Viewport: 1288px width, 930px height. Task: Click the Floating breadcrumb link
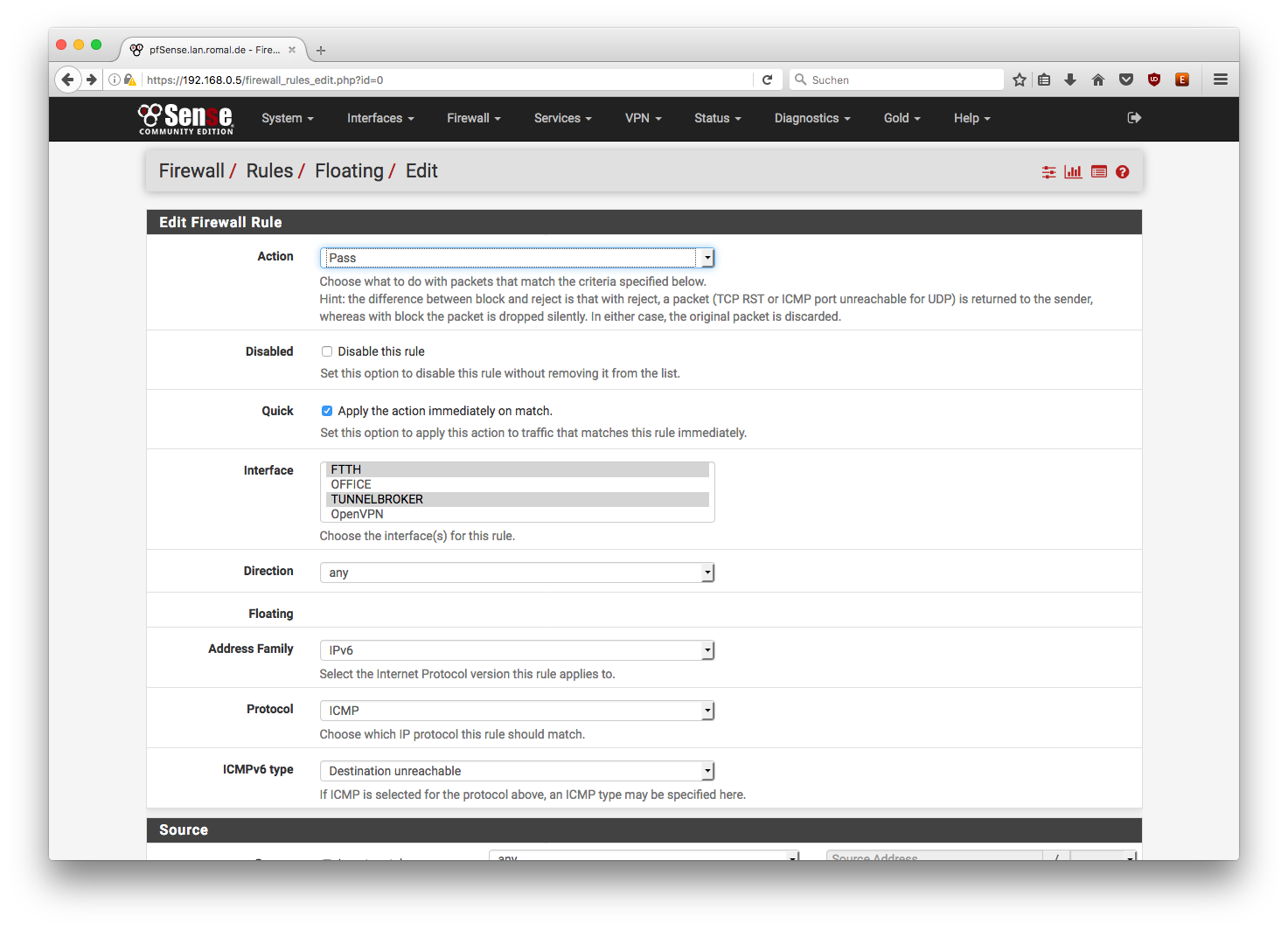pyautogui.click(x=349, y=171)
